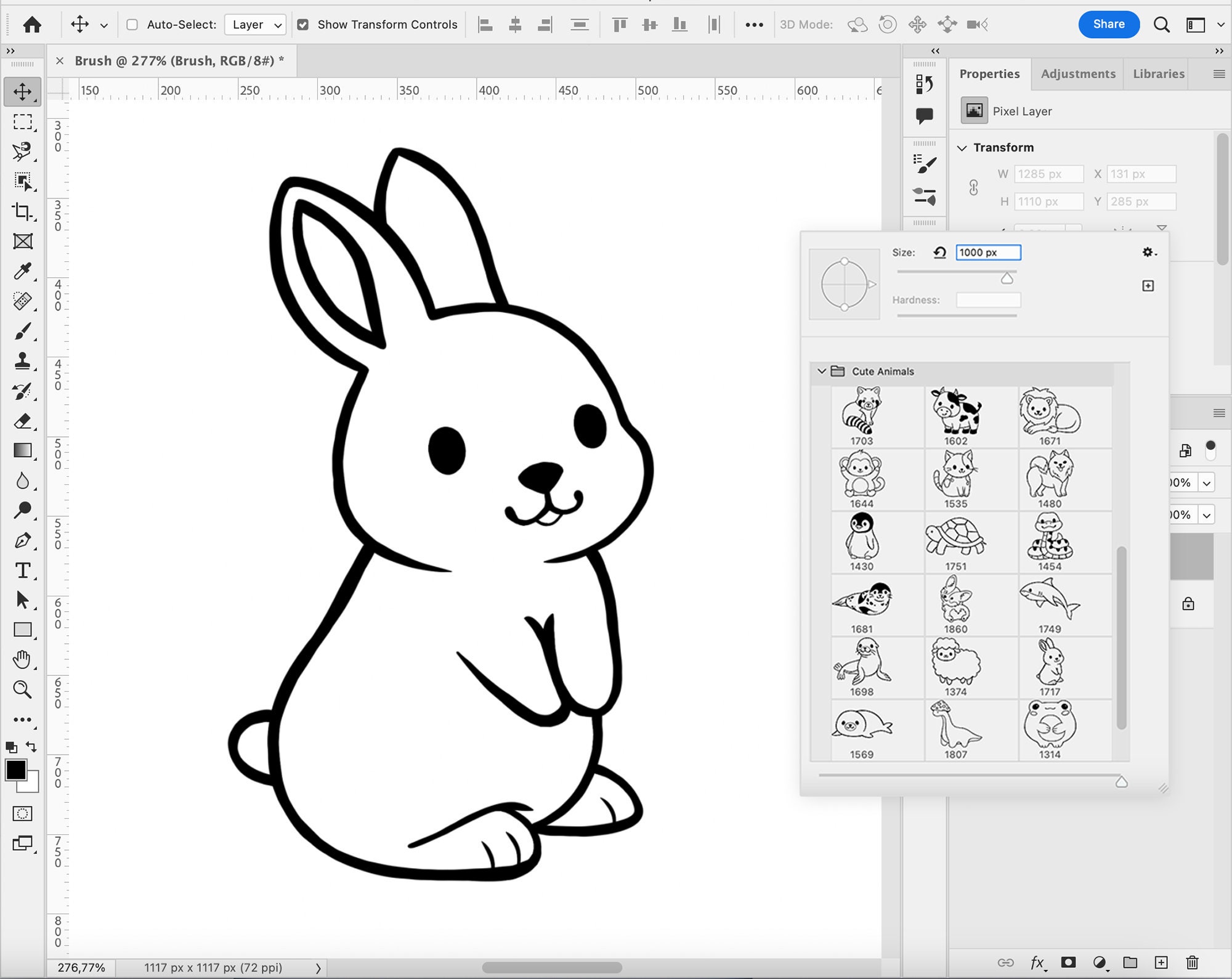The height and width of the screenshot is (979, 1232).
Task: Create a new brush preset with the plus button
Action: (1148, 285)
